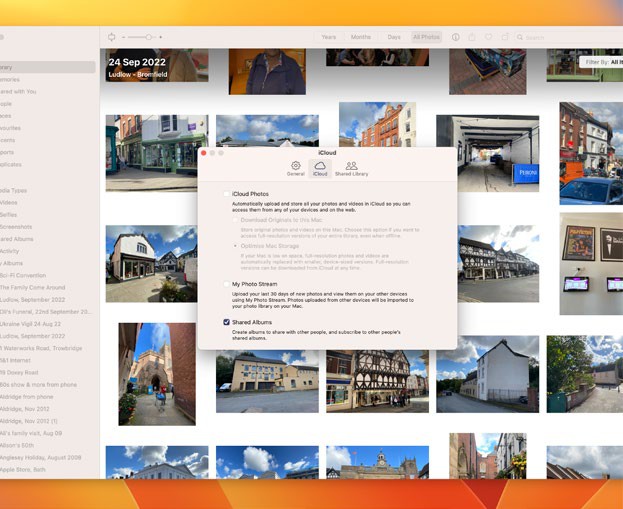The image size is (623, 509).
Task: Click the aspect ratio icon left of zoom slider
Action: coord(112,37)
